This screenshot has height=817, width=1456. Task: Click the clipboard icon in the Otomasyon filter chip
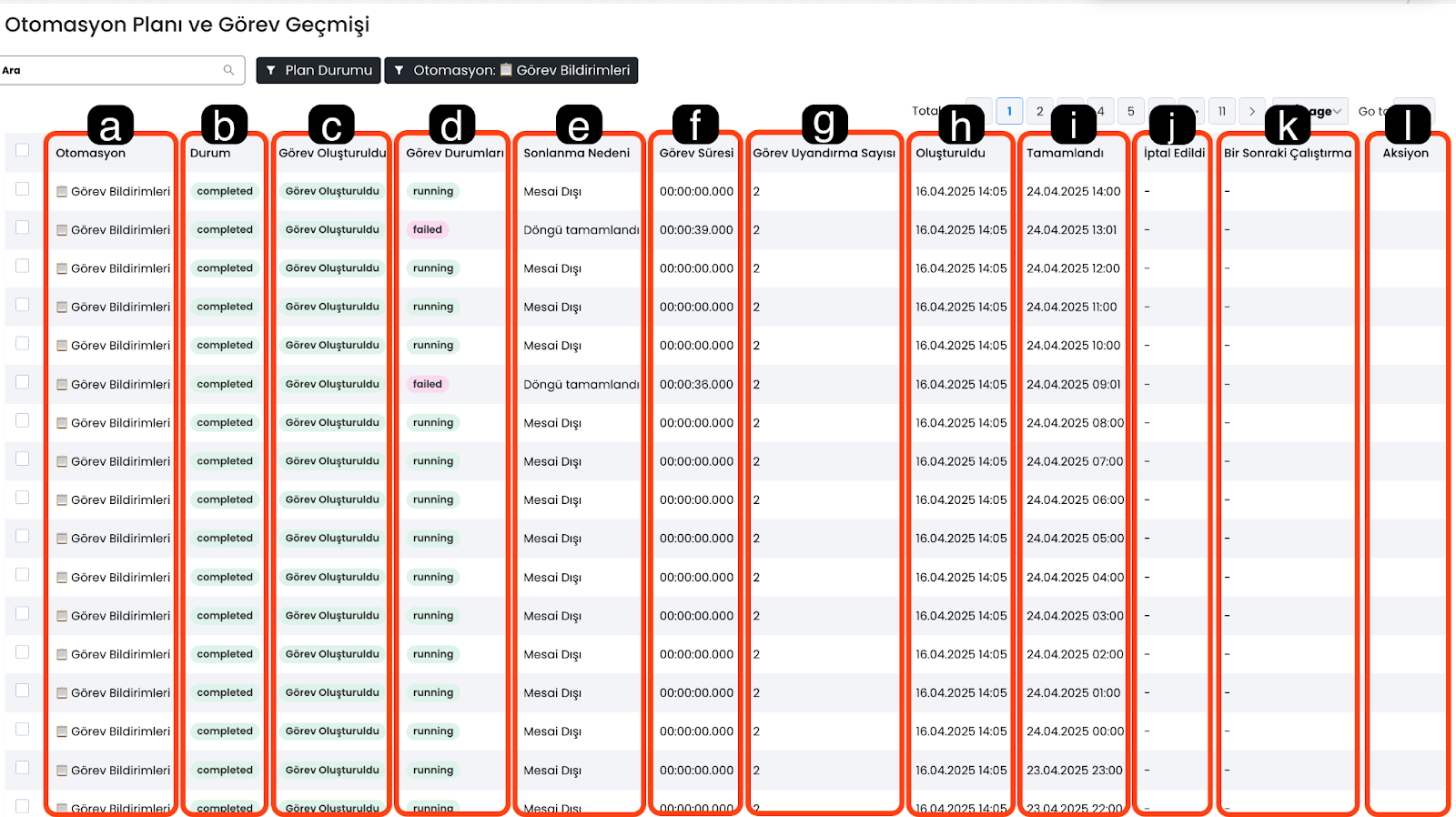pyautogui.click(x=506, y=70)
